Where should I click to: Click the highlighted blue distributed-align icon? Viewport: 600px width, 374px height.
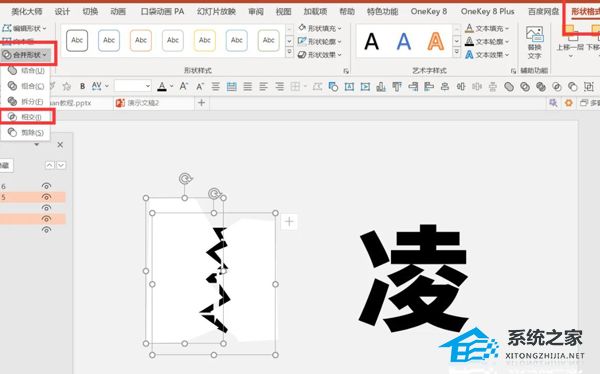(232, 87)
